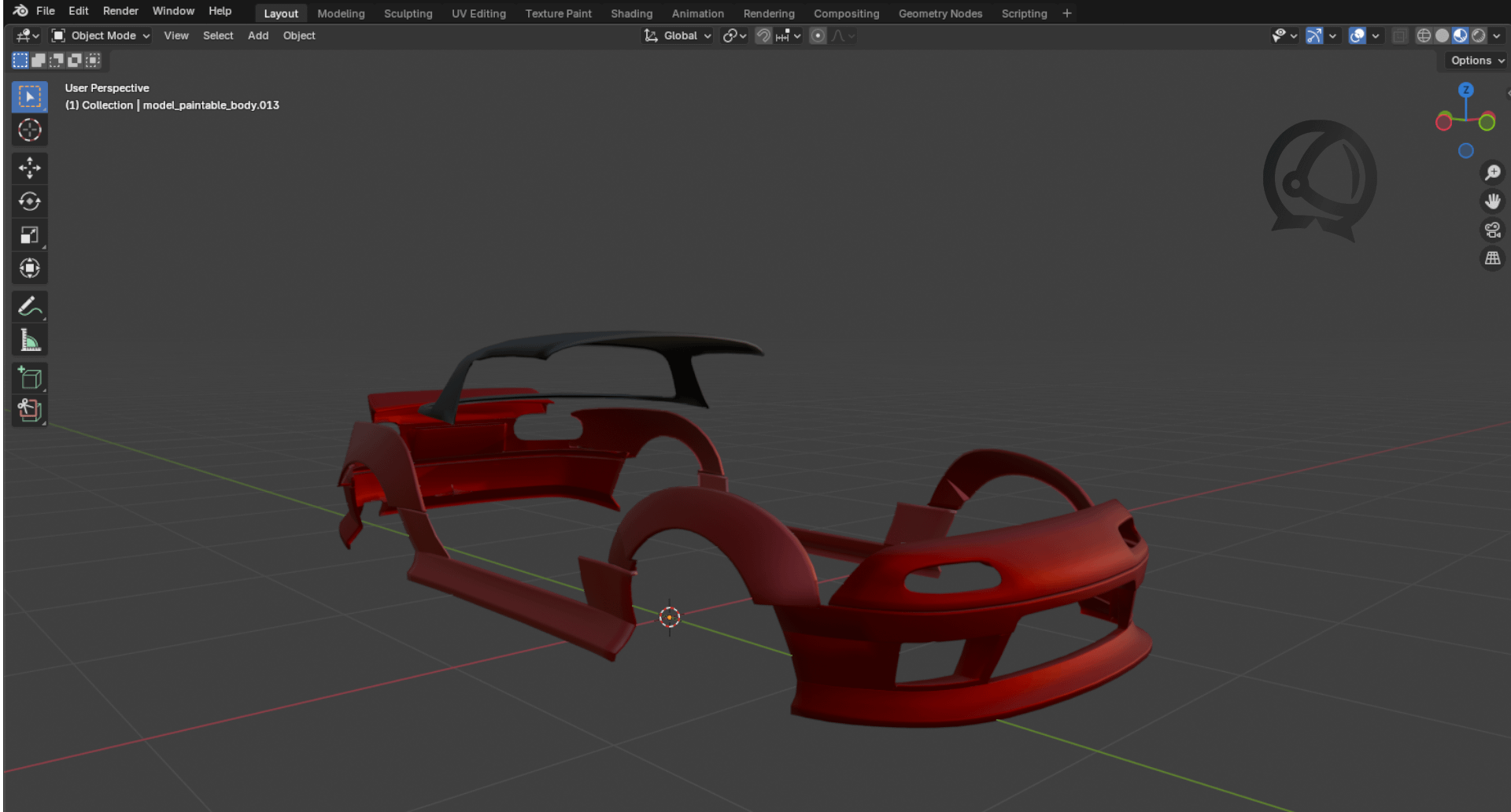Switch to wireframe viewport shading
Image resolution: width=1511 pixels, height=812 pixels.
pyautogui.click(x=1424, y=35)
